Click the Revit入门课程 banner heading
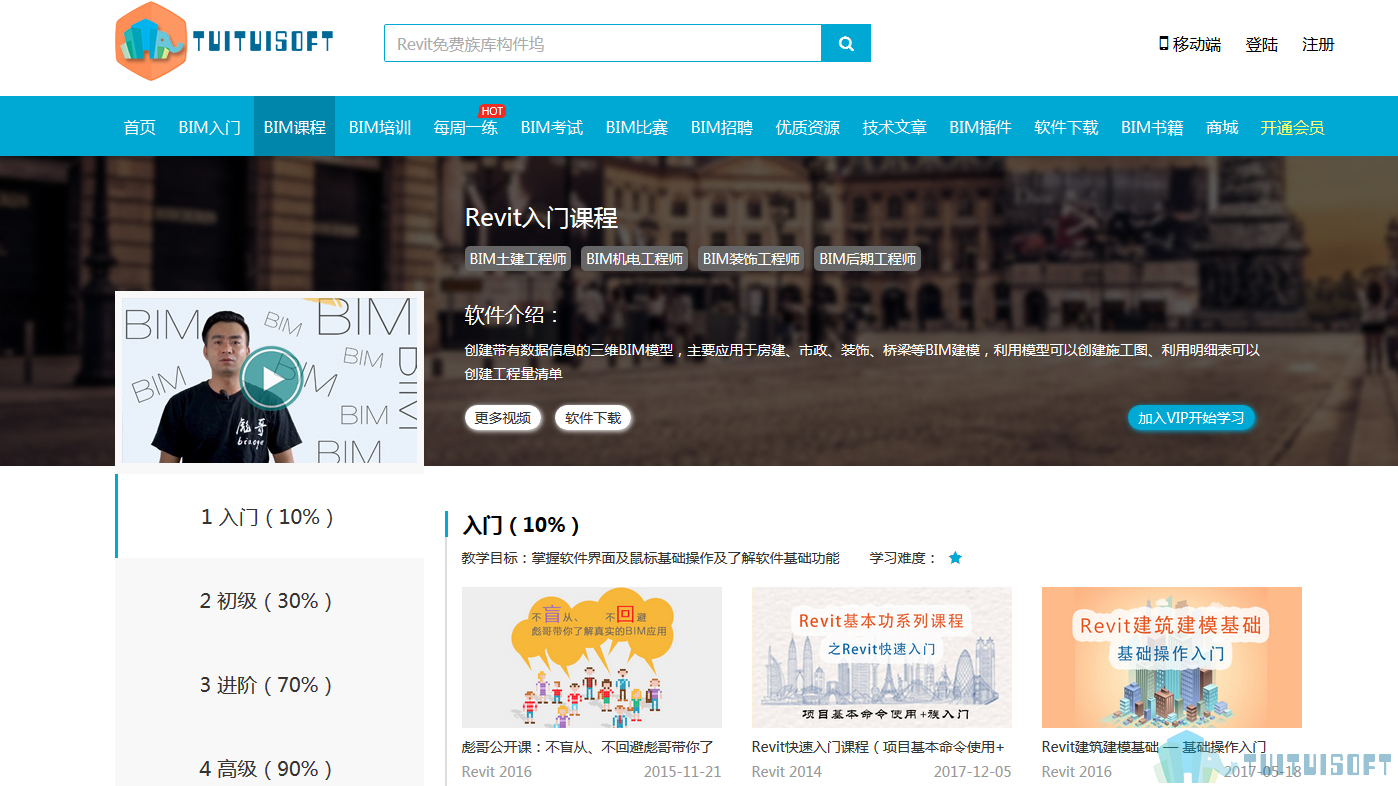Viewport: 1398px width, 786px height. point(541,217)
